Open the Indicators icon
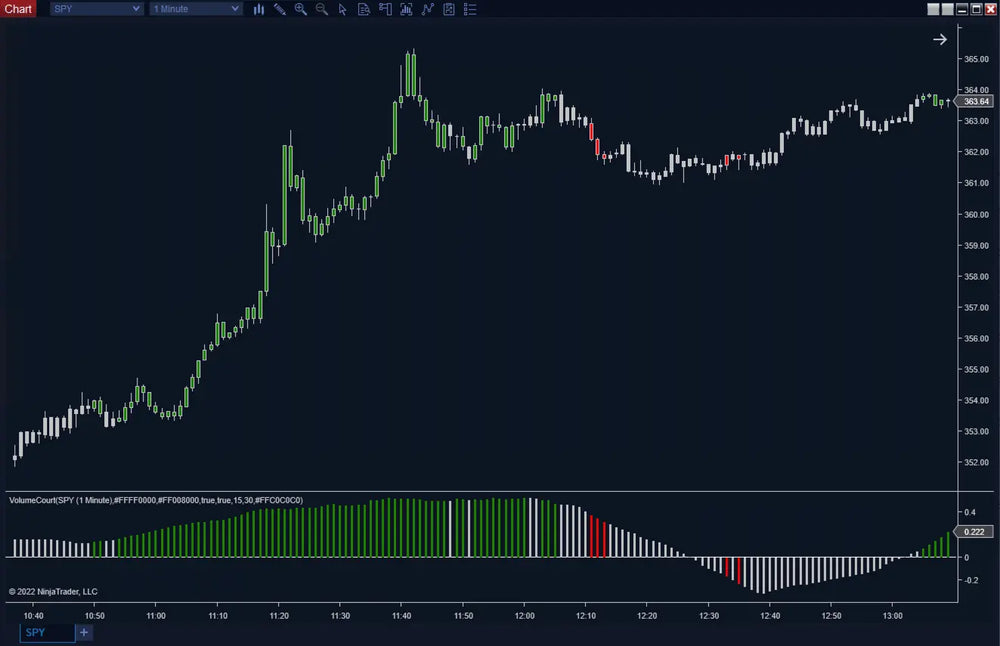1000x646 pixels. tap(428, 9)
